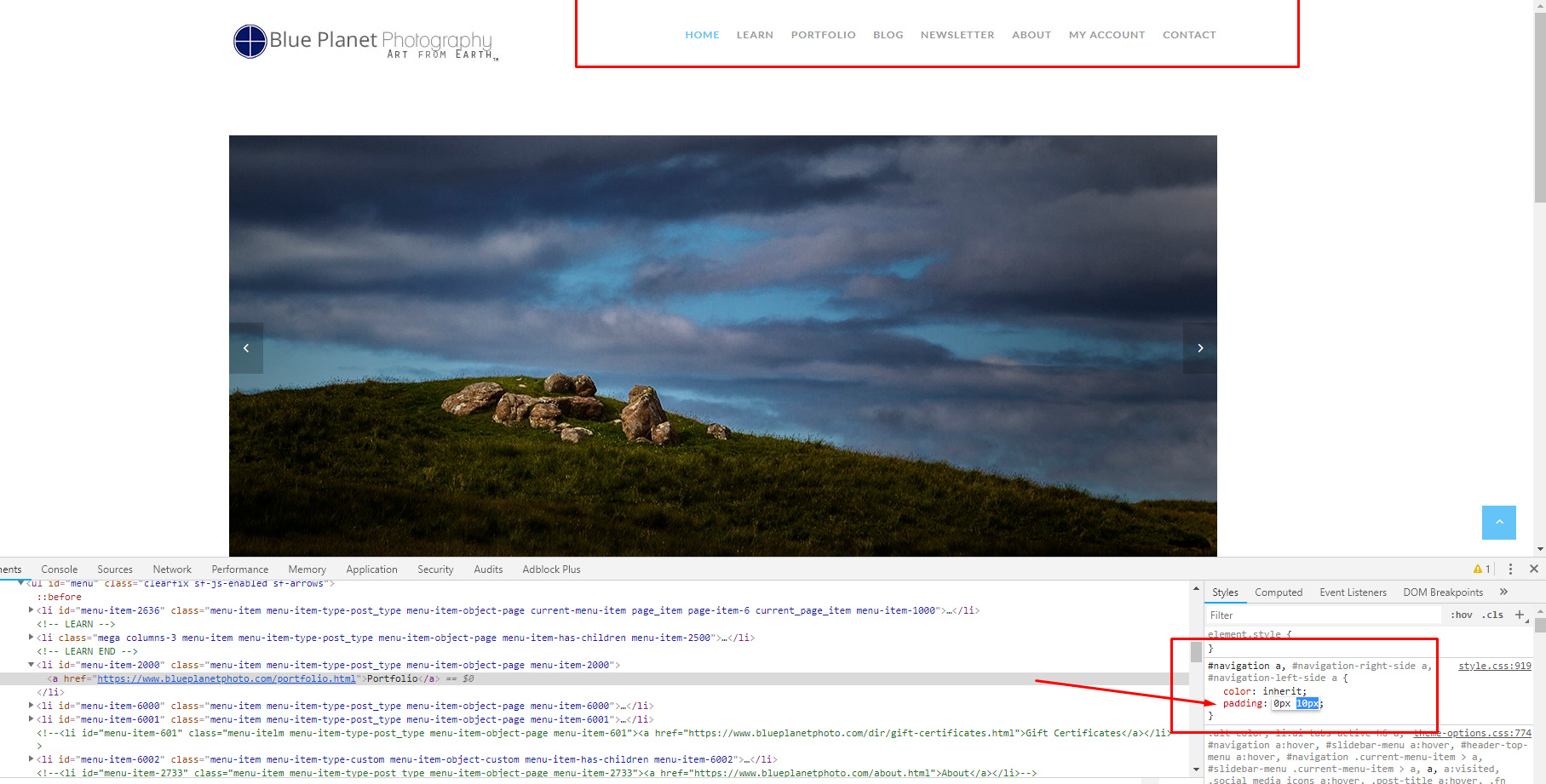Viewport: 1546px width, 784px height.
Task: Expand the li menu-item-6000 node
Action: [32, 706]
